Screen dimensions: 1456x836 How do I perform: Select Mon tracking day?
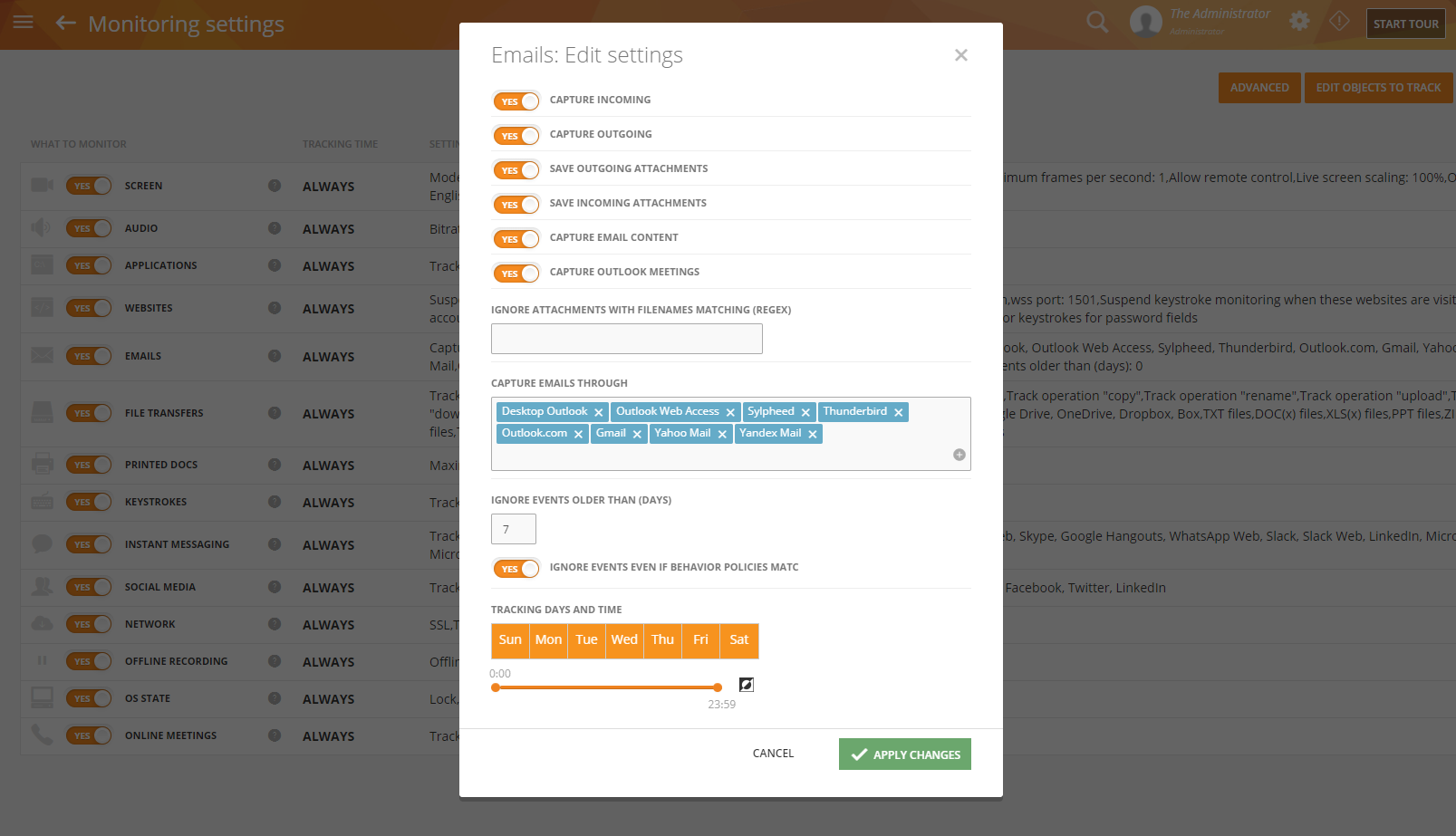(548, 640)
